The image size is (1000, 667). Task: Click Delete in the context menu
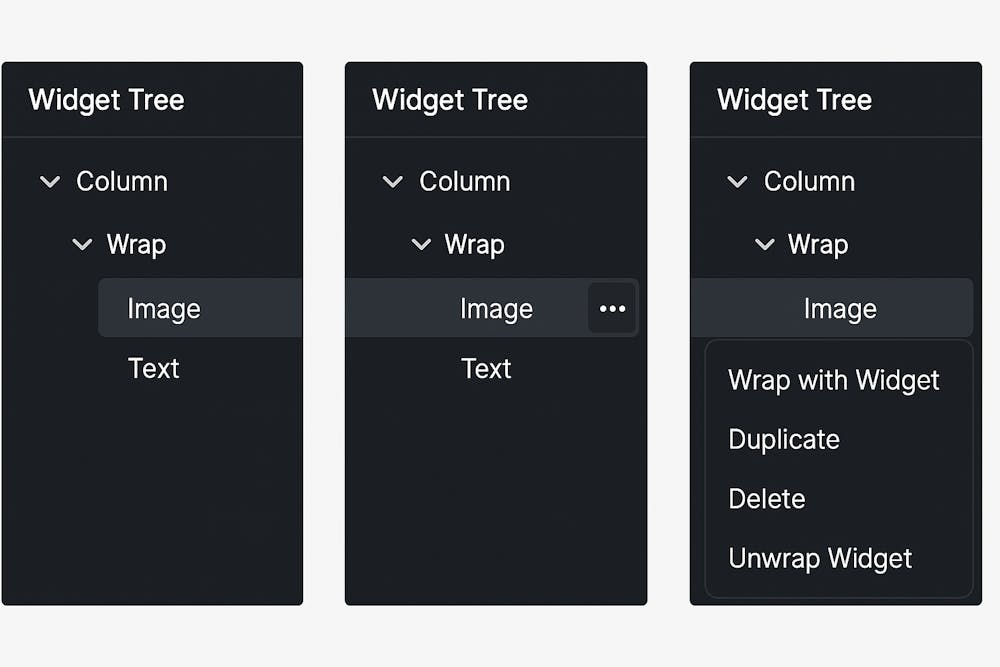click(x=767, y=498)
